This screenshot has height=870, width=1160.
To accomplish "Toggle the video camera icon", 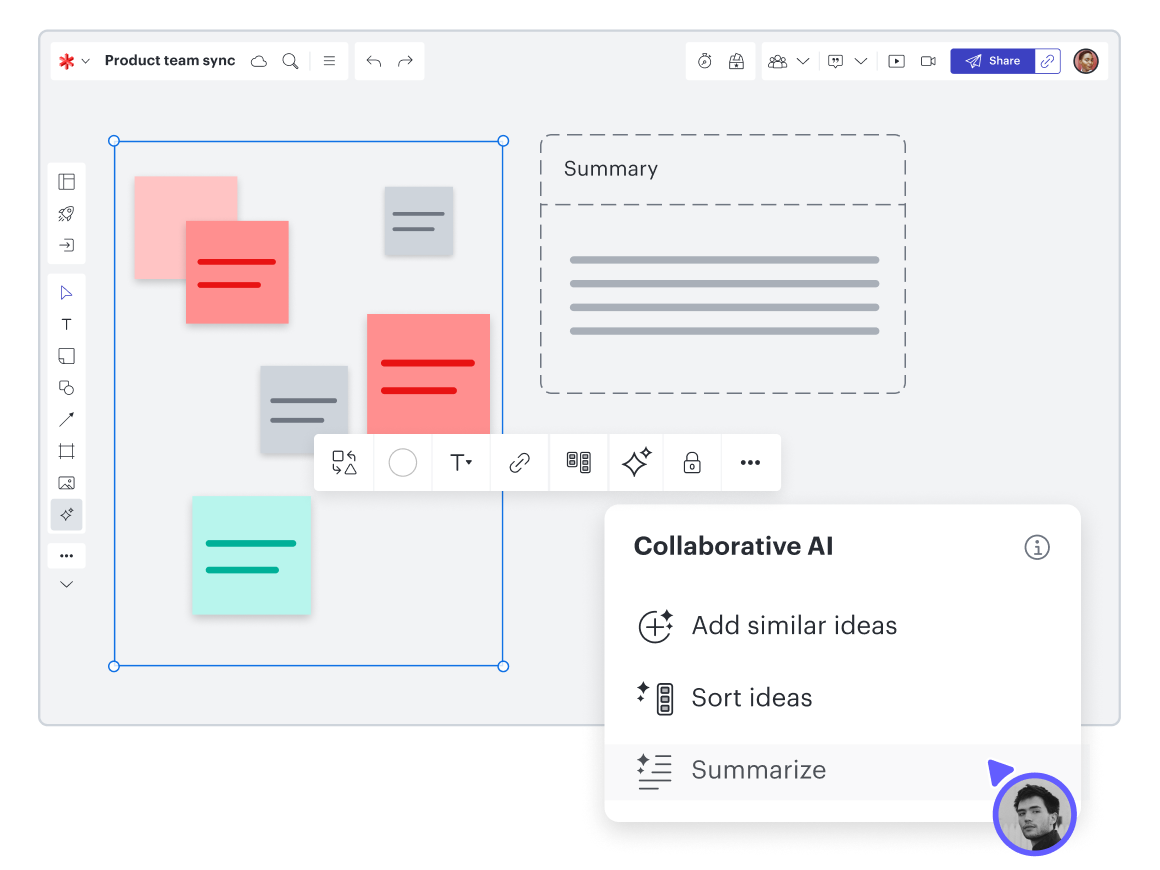I will (x=928, y=61).
